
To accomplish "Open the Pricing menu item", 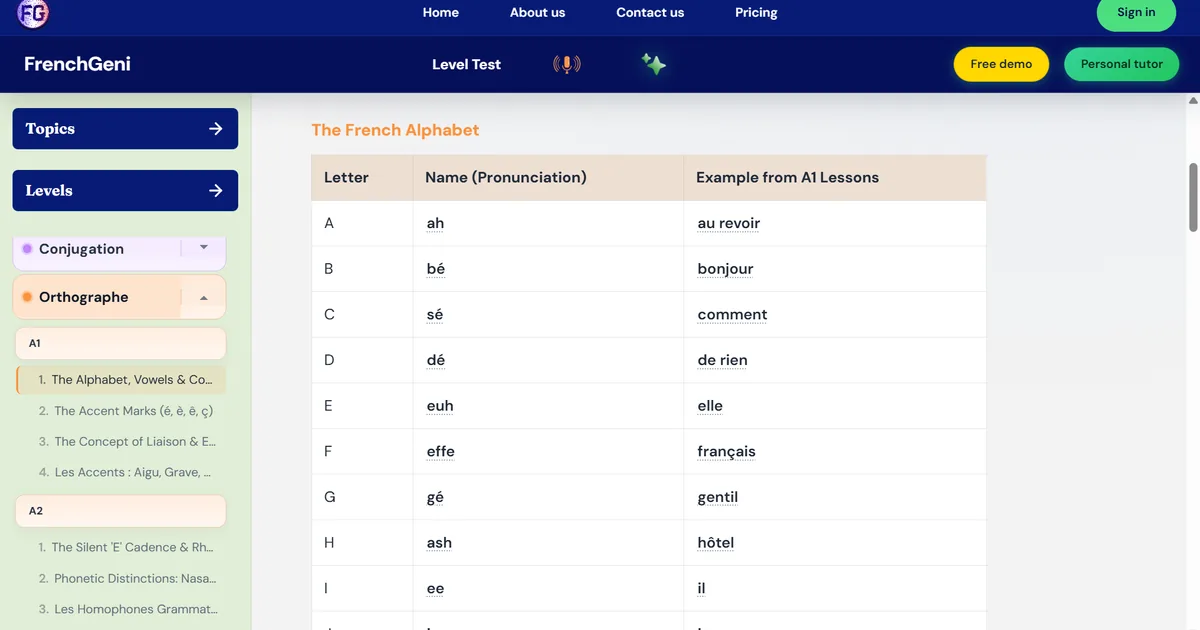I will pos(756,13).
